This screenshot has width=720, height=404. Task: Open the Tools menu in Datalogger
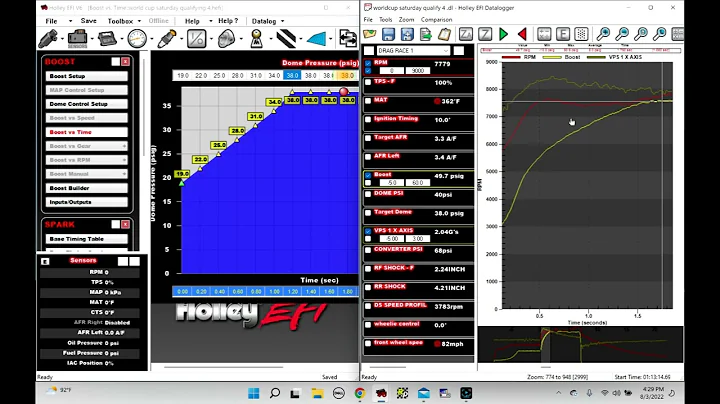tap(385, 20)
